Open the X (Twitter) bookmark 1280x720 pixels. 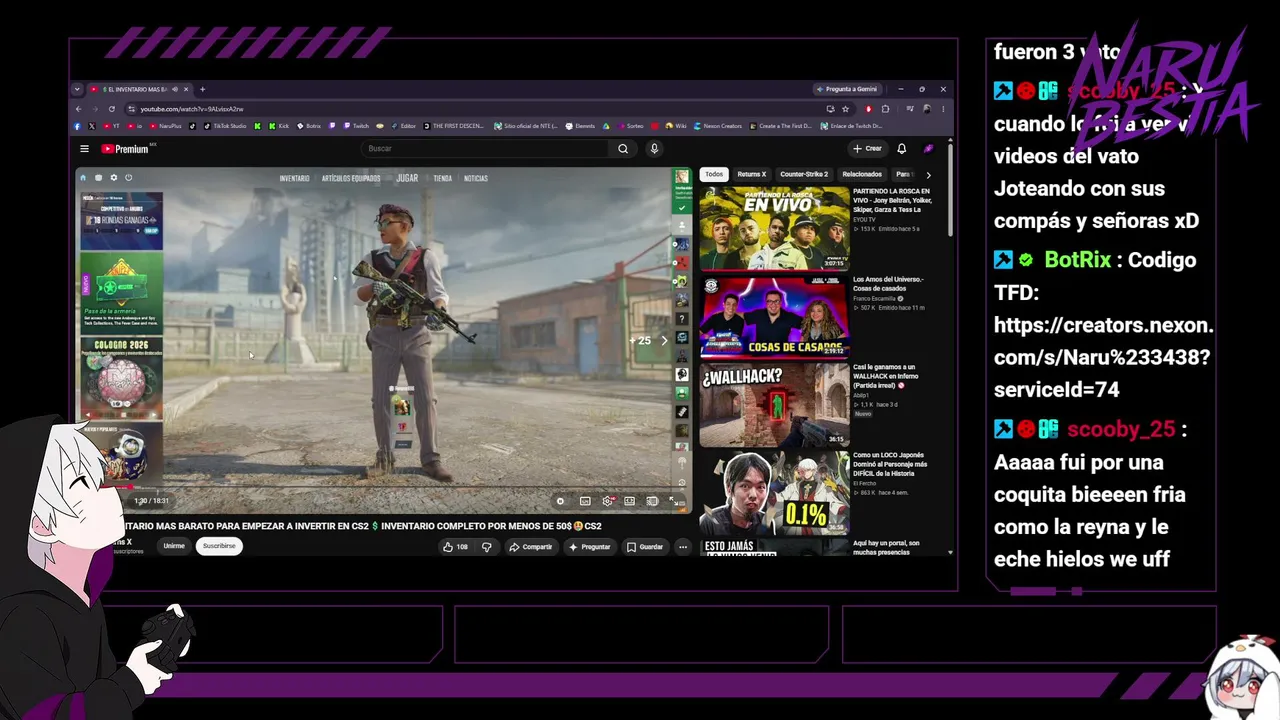pyautogui.click(x=92, y=126)
